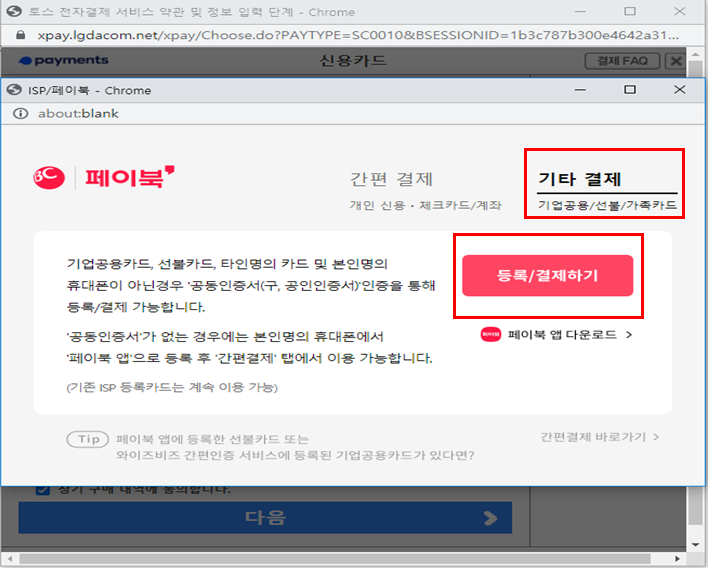Minimize the ISP/페이북 Chrome window

pos(580,90)
